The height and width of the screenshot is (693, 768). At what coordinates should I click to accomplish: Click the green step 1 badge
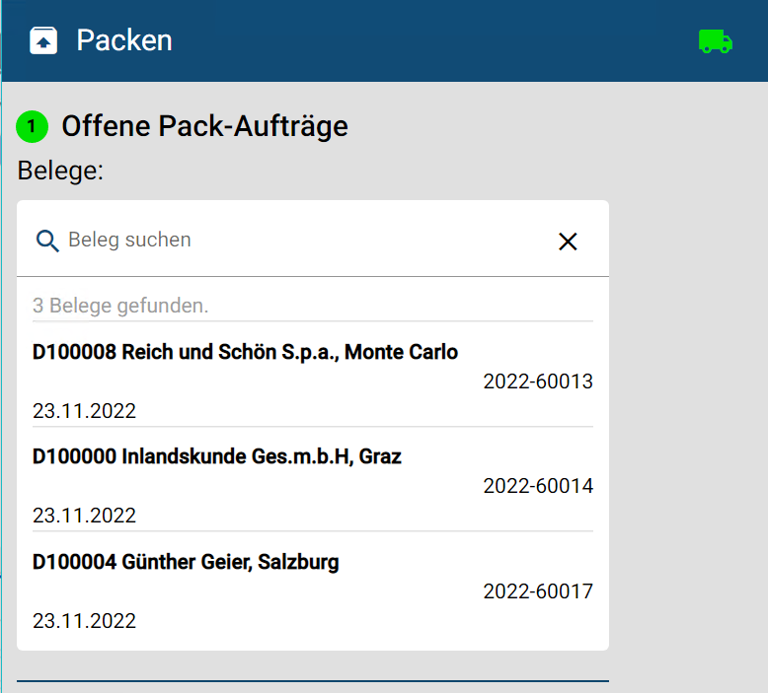click(x=32, y=127)
